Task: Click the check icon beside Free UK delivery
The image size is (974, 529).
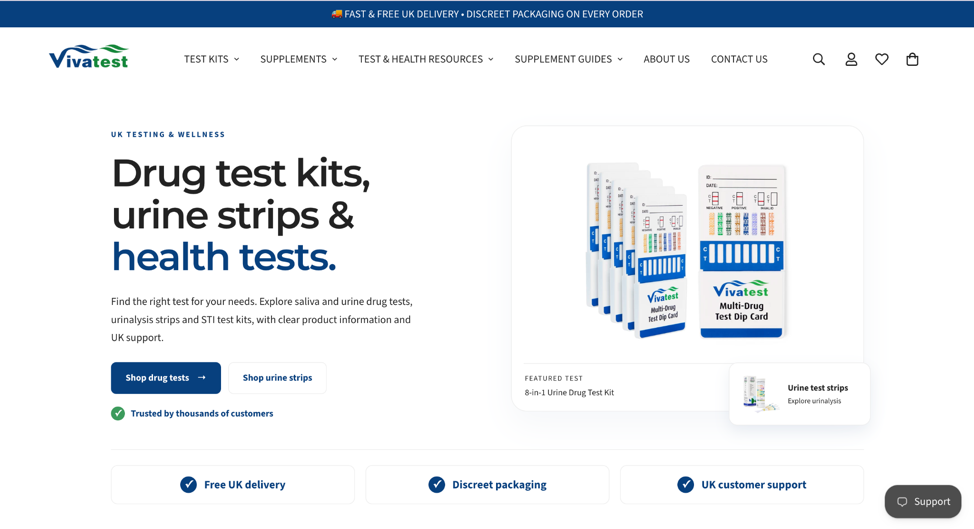Action: click(x=188, y=484)
